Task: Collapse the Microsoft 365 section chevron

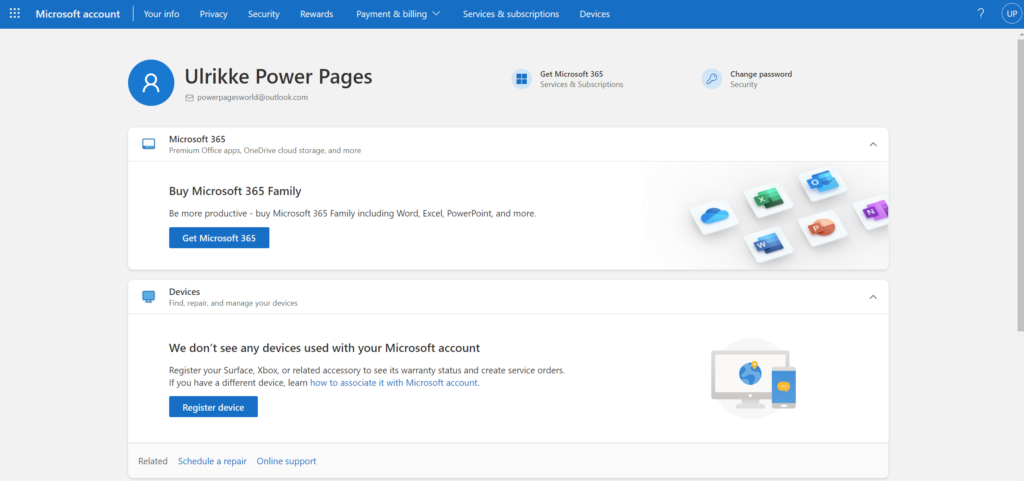Action: click(x=873, y=144)
